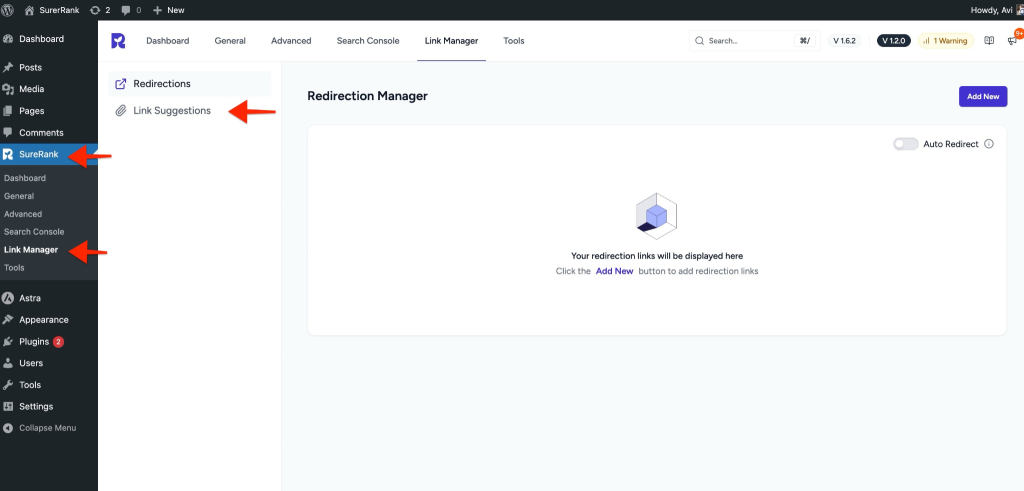The height and width of the screenshot is (491, 1024).
Task: Click the inline Add New link
Action: [615, 270]
